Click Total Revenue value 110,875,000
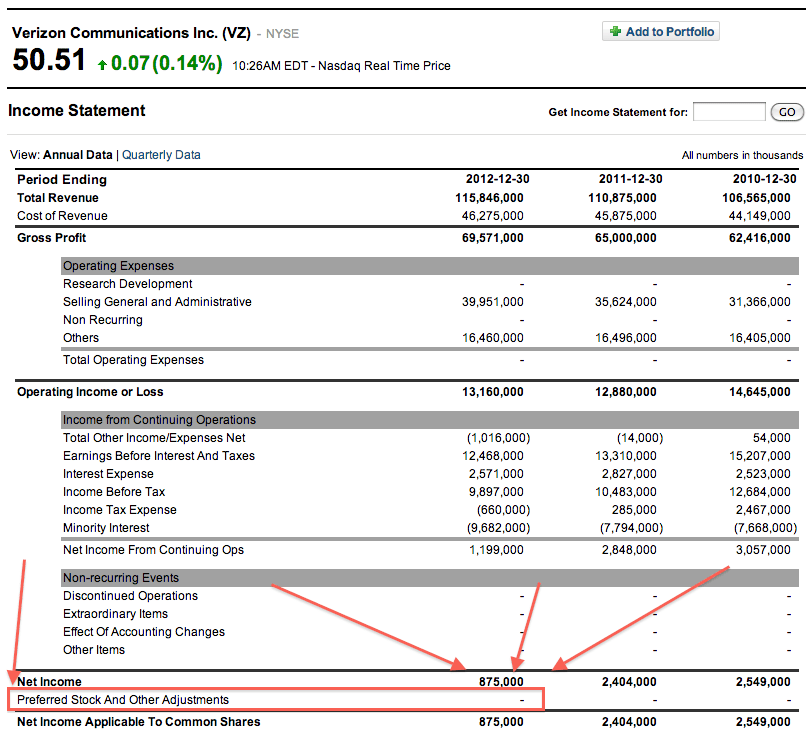 point(622,198)
